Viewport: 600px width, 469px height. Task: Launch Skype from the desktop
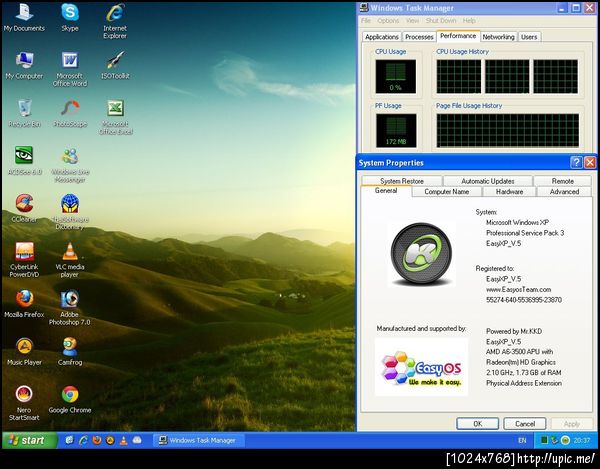click(70, 17)
